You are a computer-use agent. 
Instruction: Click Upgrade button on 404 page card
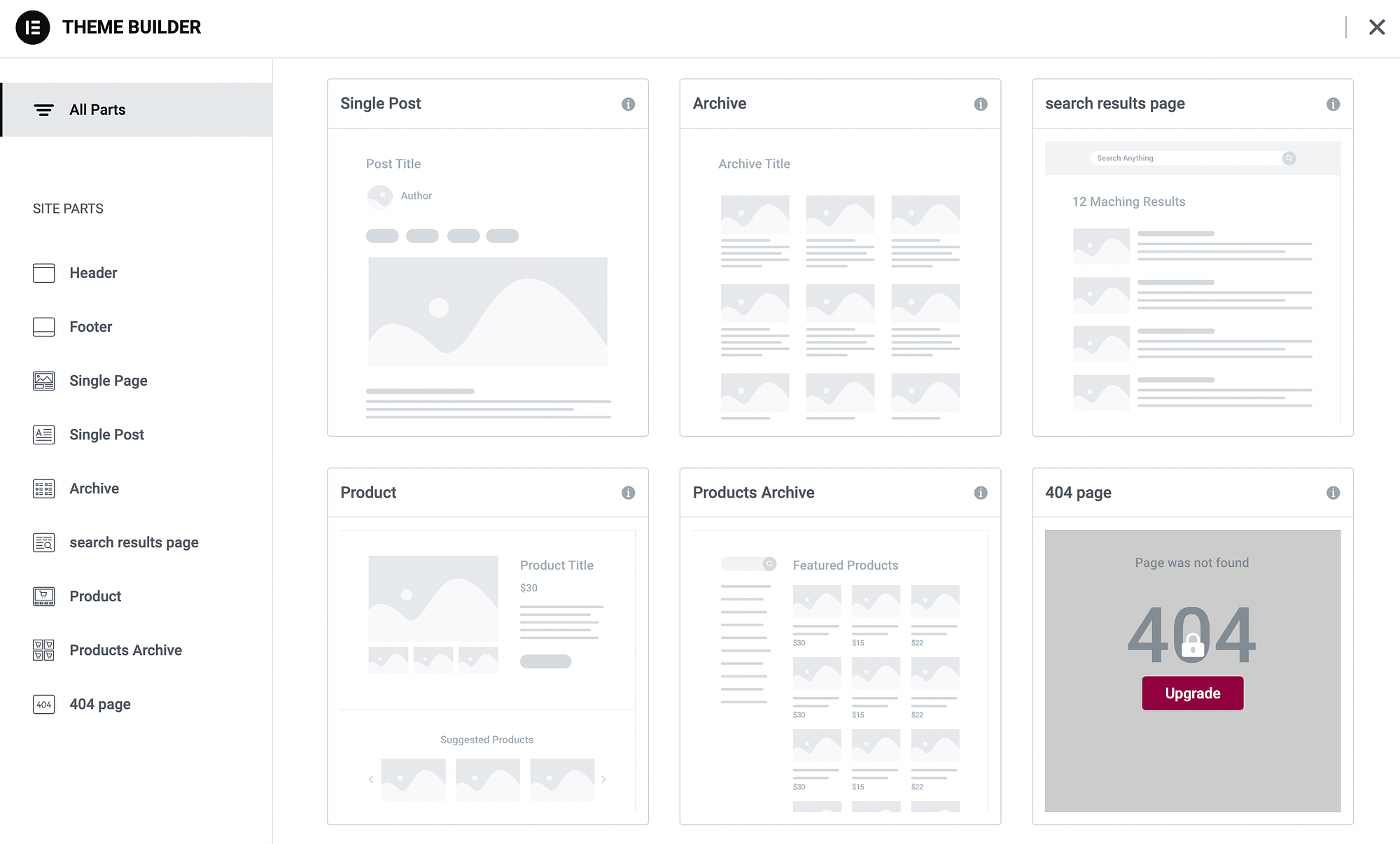point(1193,692)
